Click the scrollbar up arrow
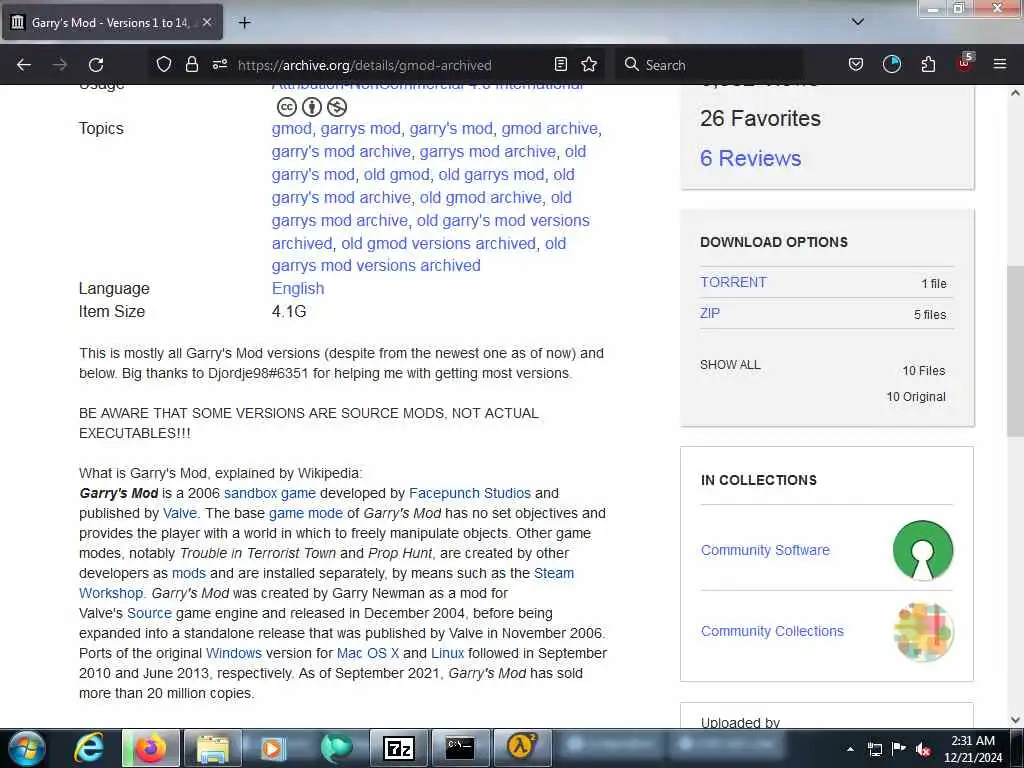The image size is (1024, 768). (1015, 93)
